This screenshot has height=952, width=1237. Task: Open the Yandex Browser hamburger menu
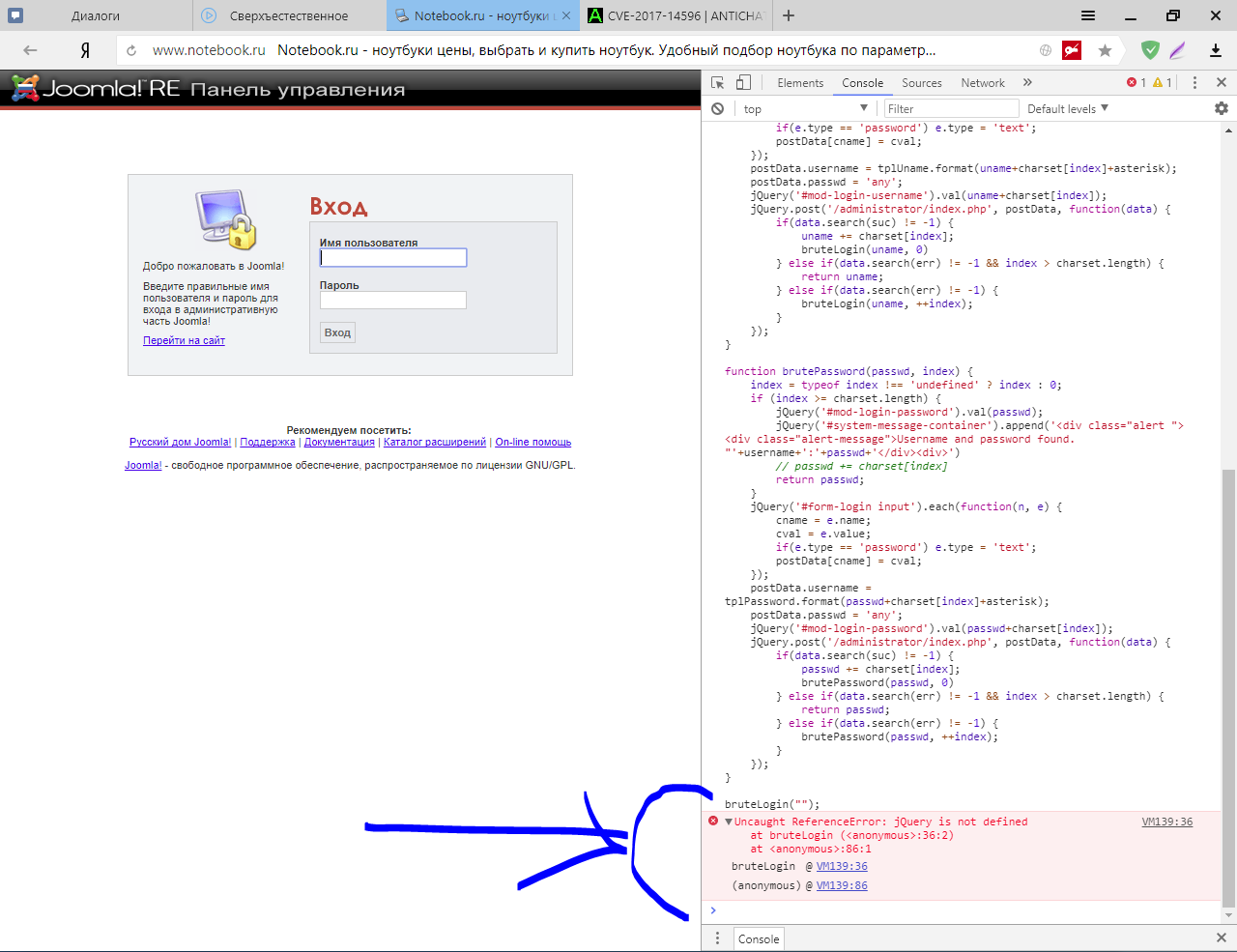(1088, 15)
